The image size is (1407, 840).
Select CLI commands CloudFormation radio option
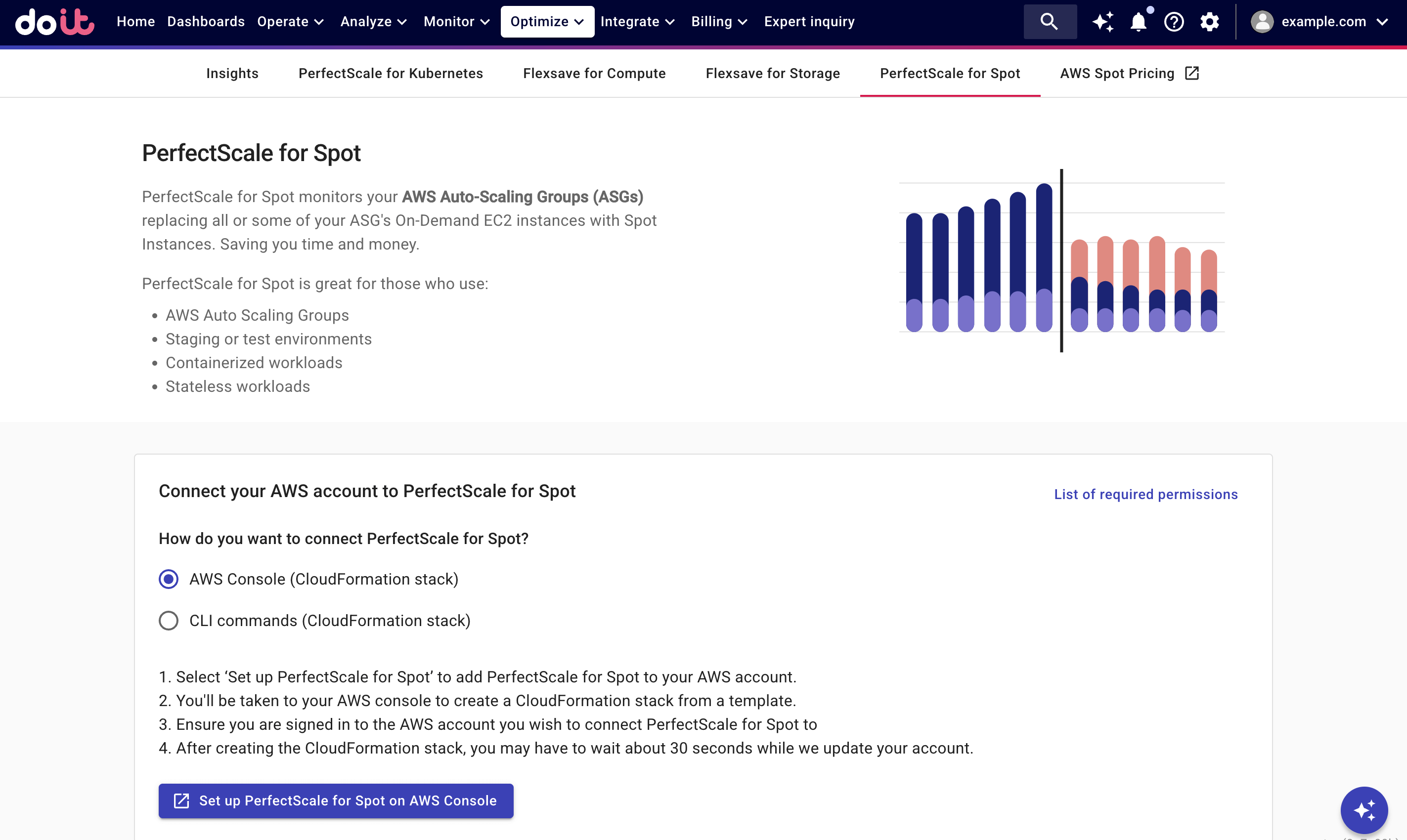click(169, 621)
